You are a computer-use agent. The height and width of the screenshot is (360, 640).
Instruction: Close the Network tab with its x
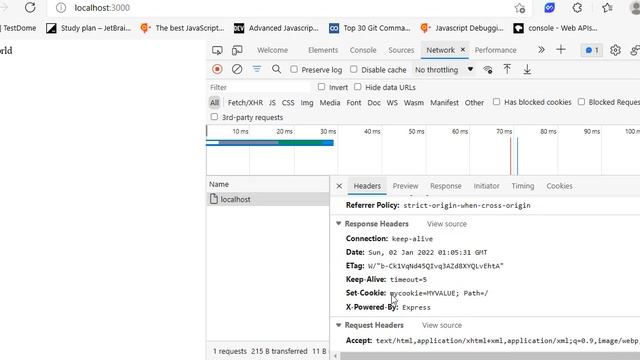pyautogui.click(x=462, y=49)
